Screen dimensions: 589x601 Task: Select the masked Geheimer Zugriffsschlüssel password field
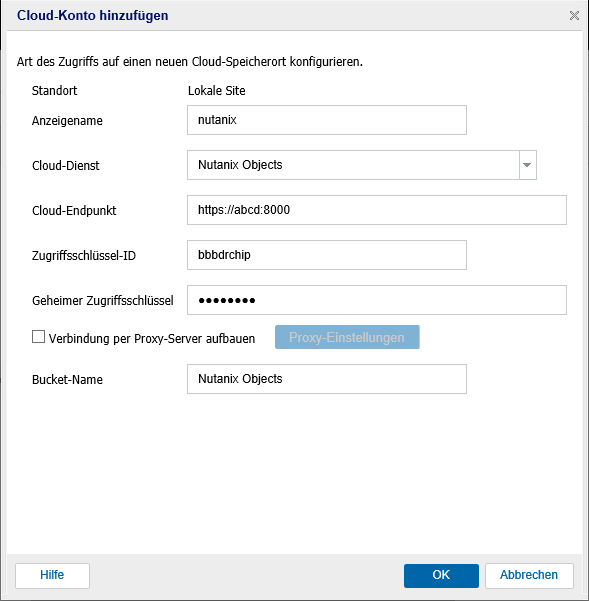pos(377,300)
